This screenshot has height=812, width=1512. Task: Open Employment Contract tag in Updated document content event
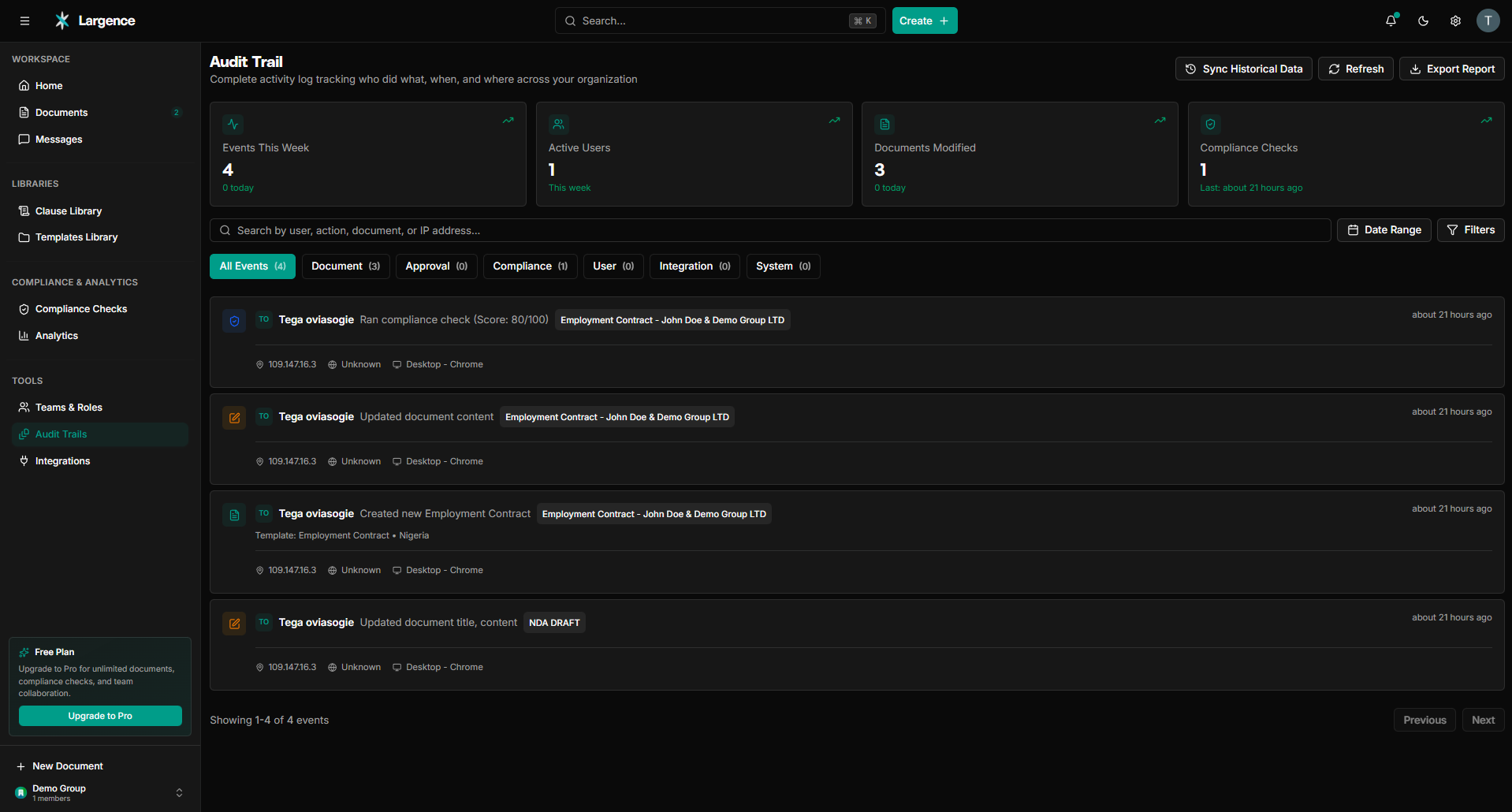[x=617, y=417]
